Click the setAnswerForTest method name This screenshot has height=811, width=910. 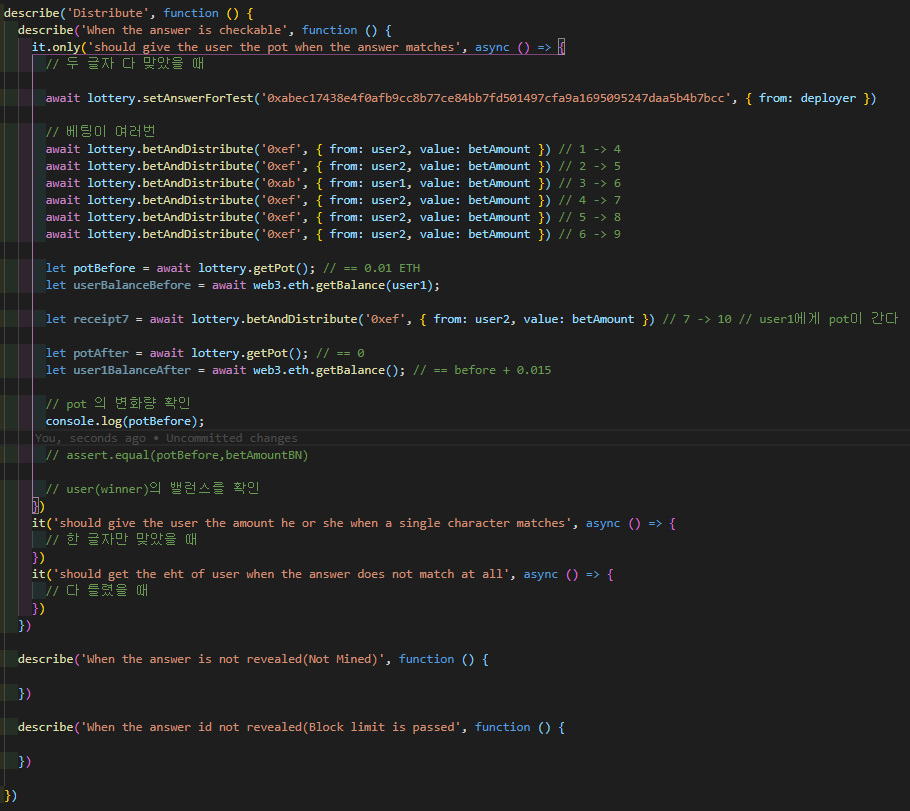point(198,98)
